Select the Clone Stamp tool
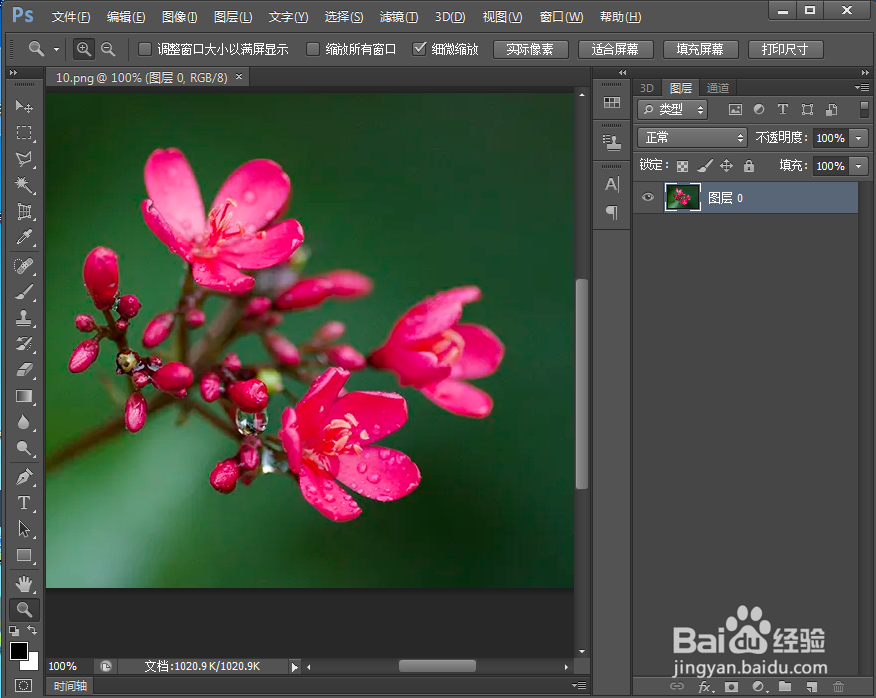876x698 pixels. [23, 318]
